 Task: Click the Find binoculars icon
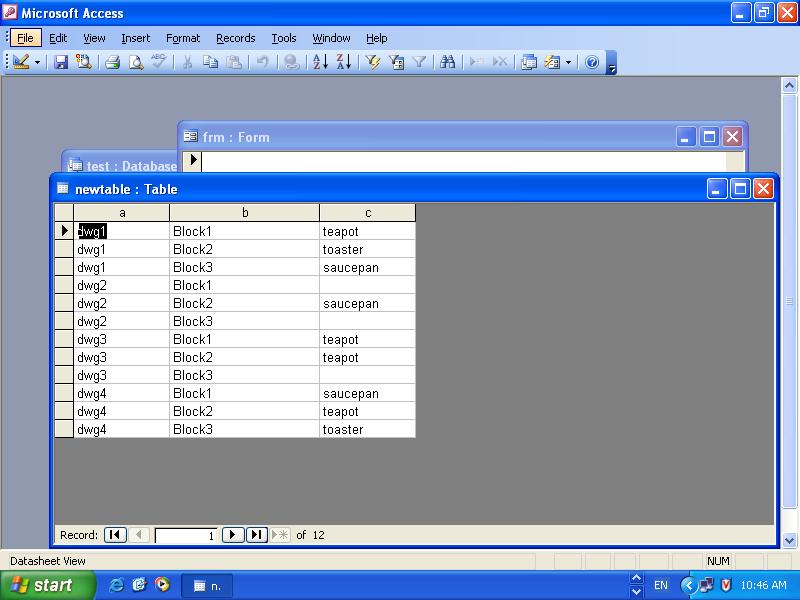click(x=448, y=62)
